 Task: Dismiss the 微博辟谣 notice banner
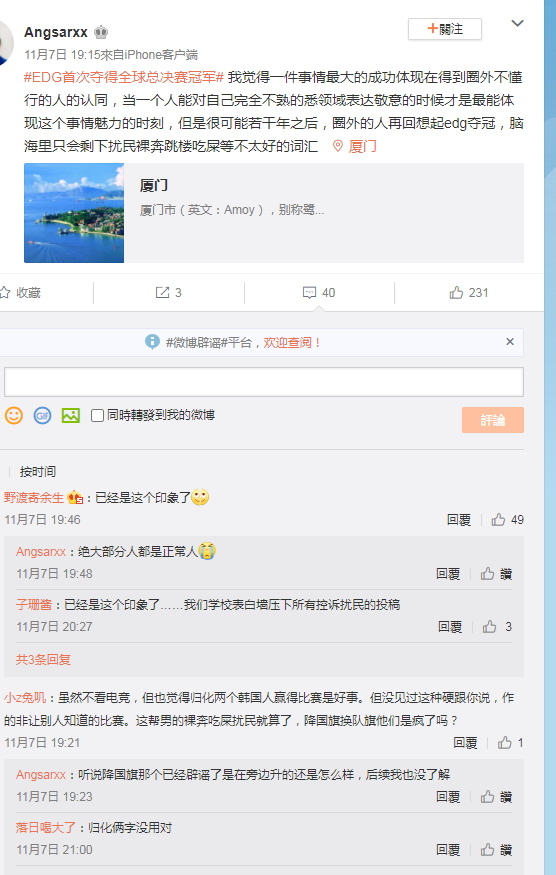(510, 342)
